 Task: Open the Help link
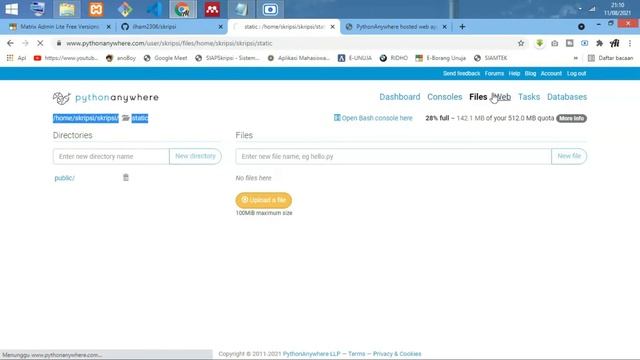tap(514, 73)
